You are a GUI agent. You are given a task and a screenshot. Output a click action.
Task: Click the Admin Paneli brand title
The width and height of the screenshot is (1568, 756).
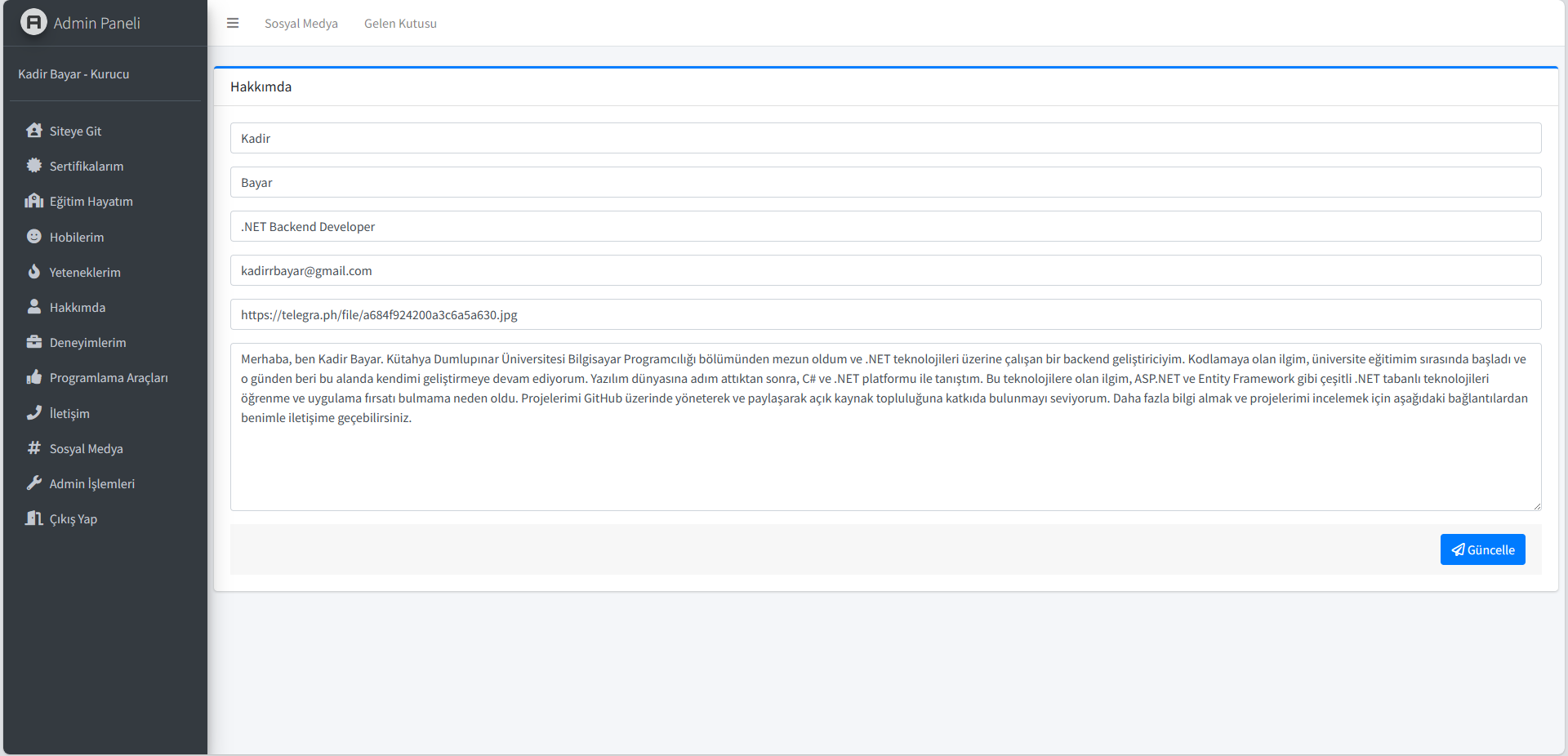97,23
